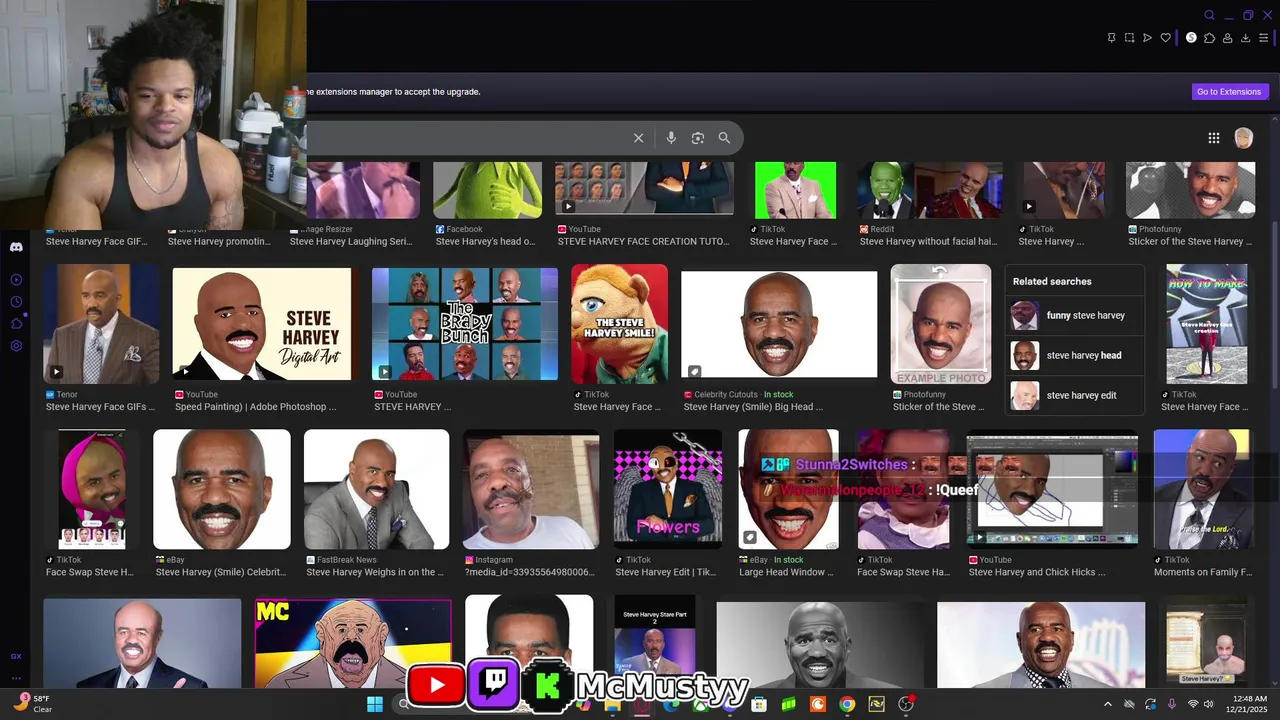The image size is (1280, 720).
Task: Click 'Steve Harvey Weighs in on the ...' caption
Action: click(375, 572)
